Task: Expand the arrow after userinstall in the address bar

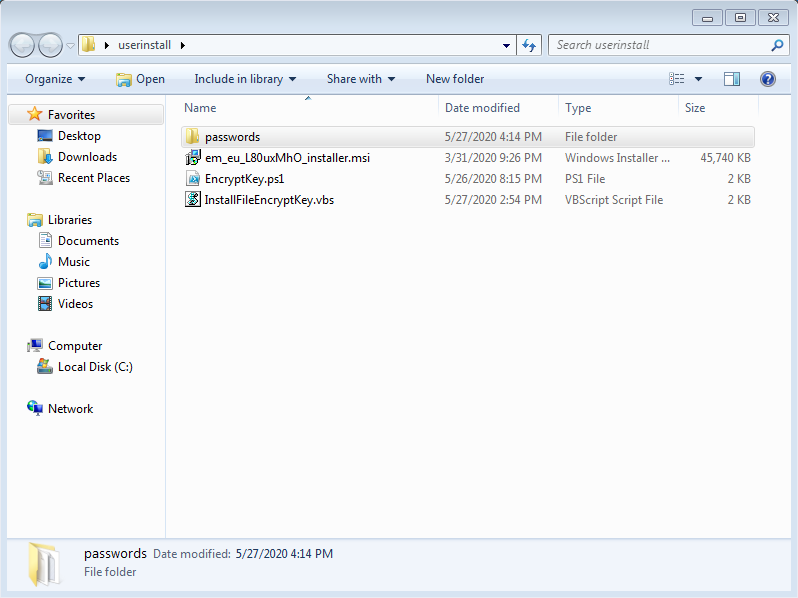Action: [x=183, y=45]
